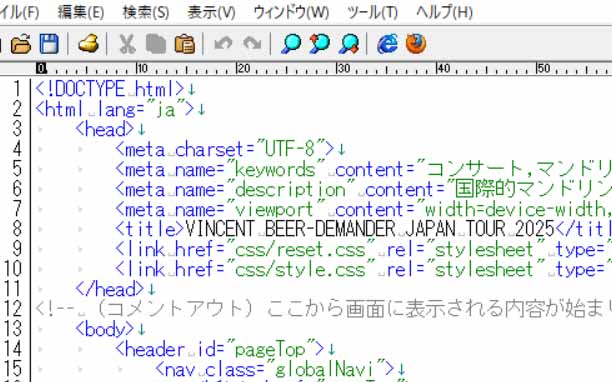Click the title text VINCENT BEER-DEMANDER JAPAN TOUR 2025
This screenshot has height=382, width=612.
370,229
